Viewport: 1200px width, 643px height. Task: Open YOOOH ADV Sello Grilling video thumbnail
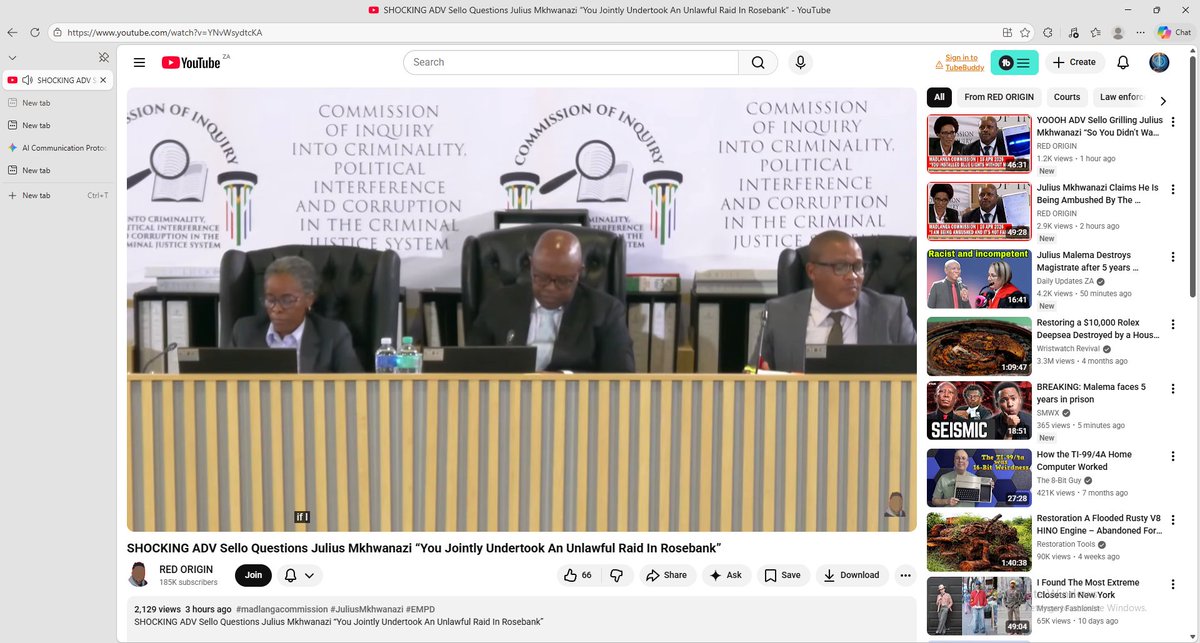point(979,143)
